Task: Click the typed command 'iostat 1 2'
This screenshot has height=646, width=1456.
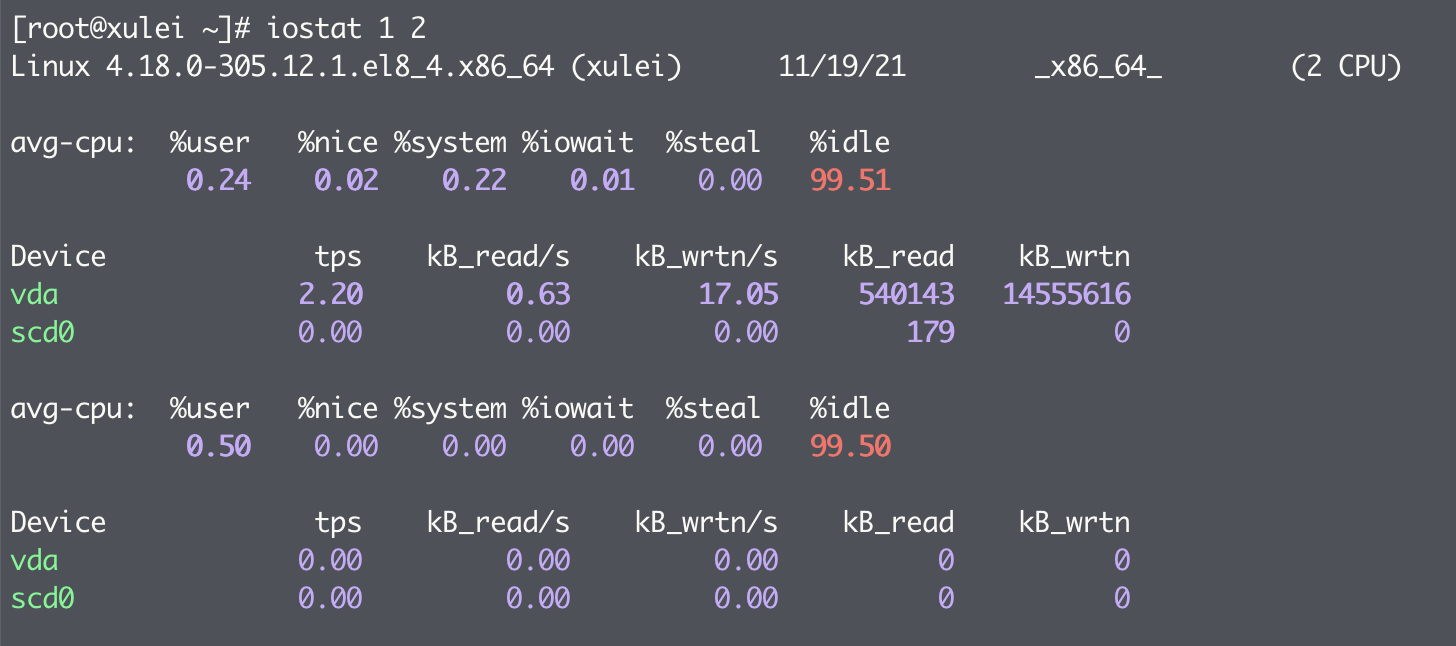Action: pos(346,29)
